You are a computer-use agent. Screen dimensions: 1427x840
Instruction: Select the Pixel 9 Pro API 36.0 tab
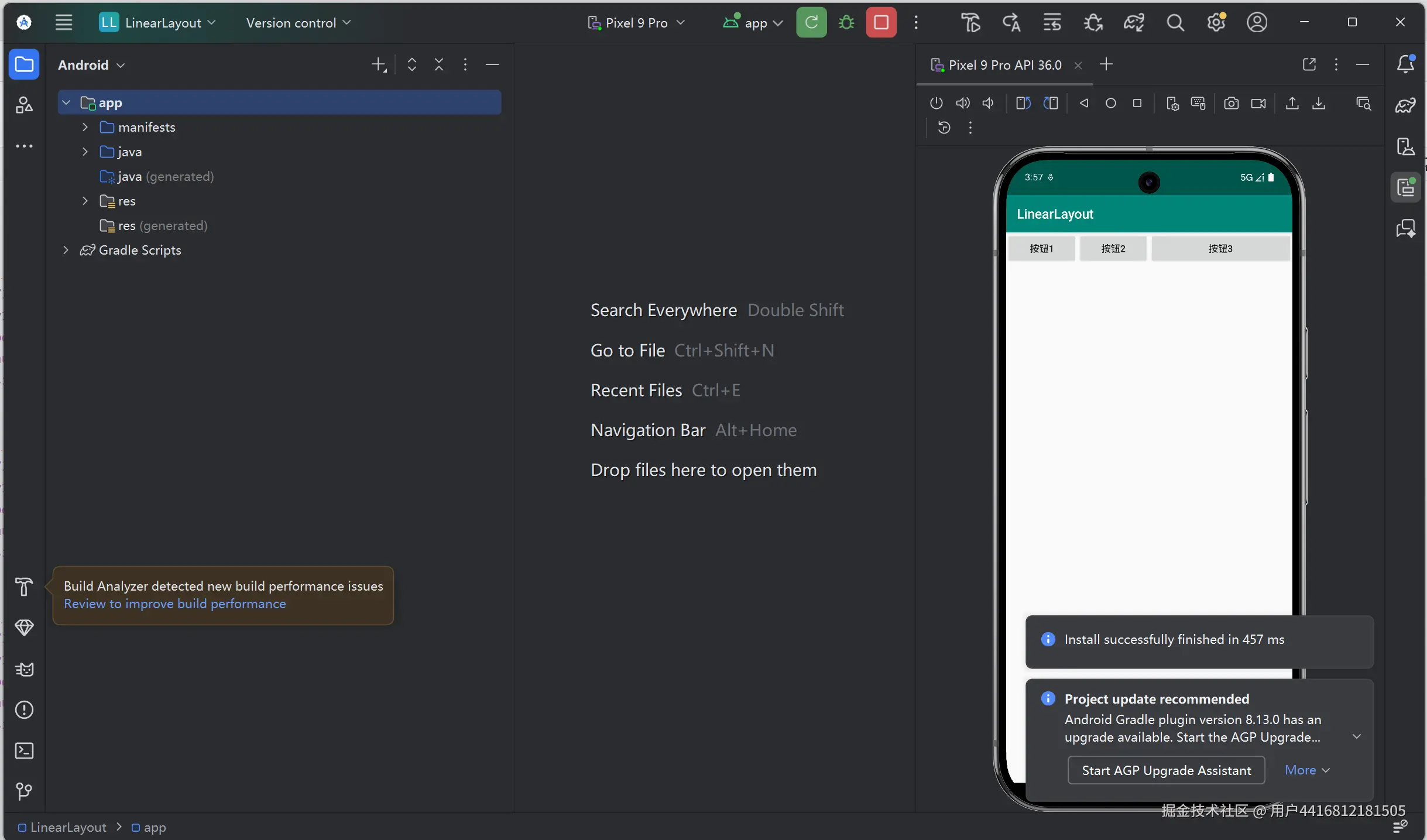click(1004, 65)
